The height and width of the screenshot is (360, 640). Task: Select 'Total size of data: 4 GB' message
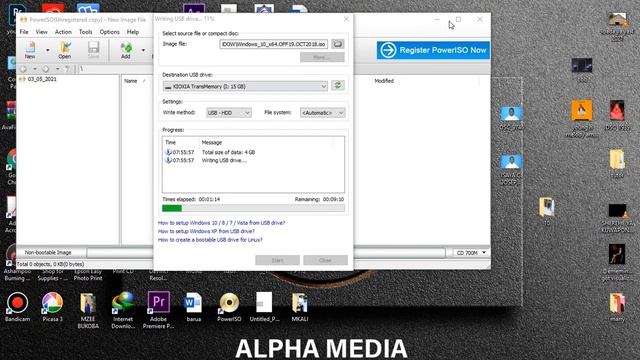(228, 152)
